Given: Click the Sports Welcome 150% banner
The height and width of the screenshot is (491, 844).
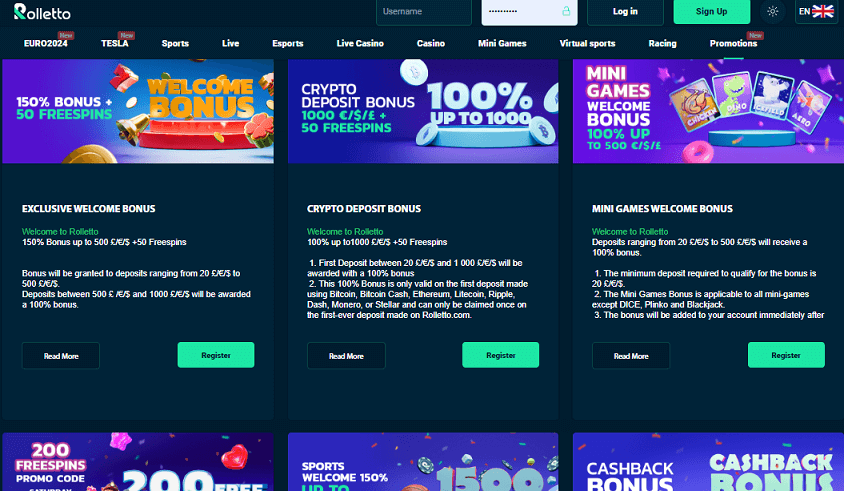Looking at the screenshot, I should pos(423,462).
